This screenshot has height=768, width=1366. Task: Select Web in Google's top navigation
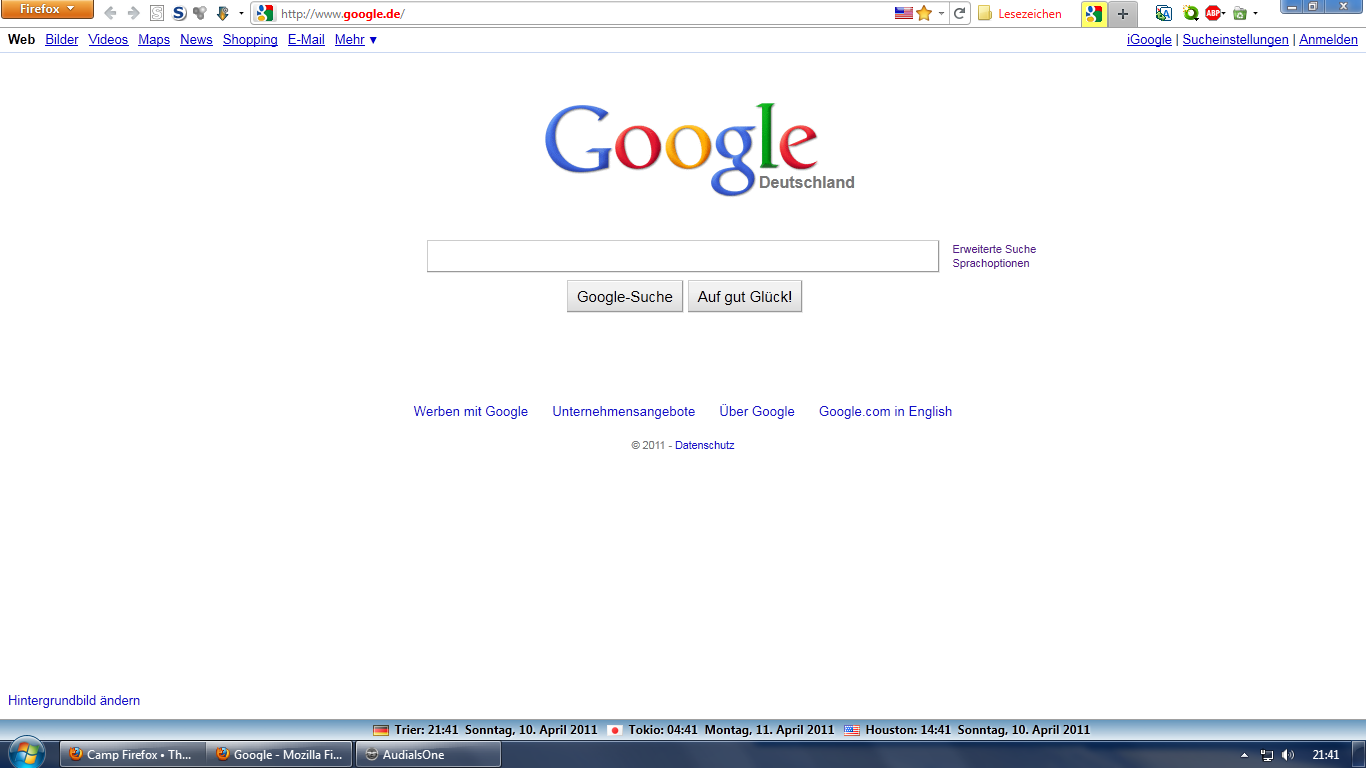click(21, 40)
